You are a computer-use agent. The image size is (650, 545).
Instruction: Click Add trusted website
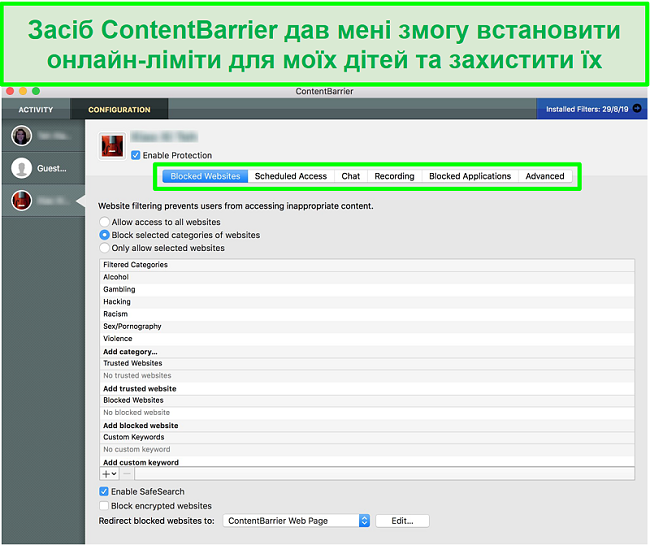point(140,388)
